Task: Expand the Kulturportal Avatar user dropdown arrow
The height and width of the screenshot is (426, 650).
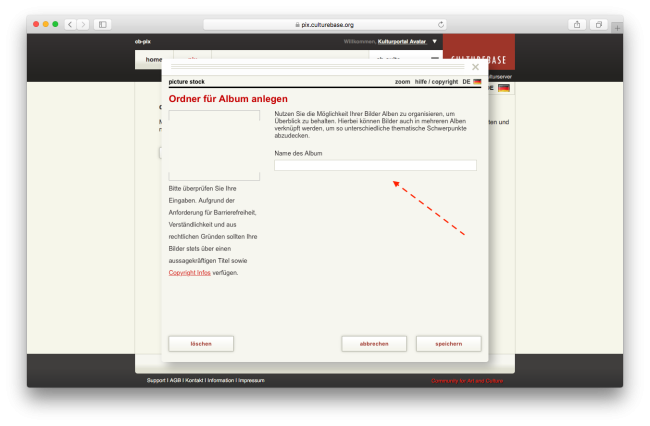Action: click(x=435, y=41)
